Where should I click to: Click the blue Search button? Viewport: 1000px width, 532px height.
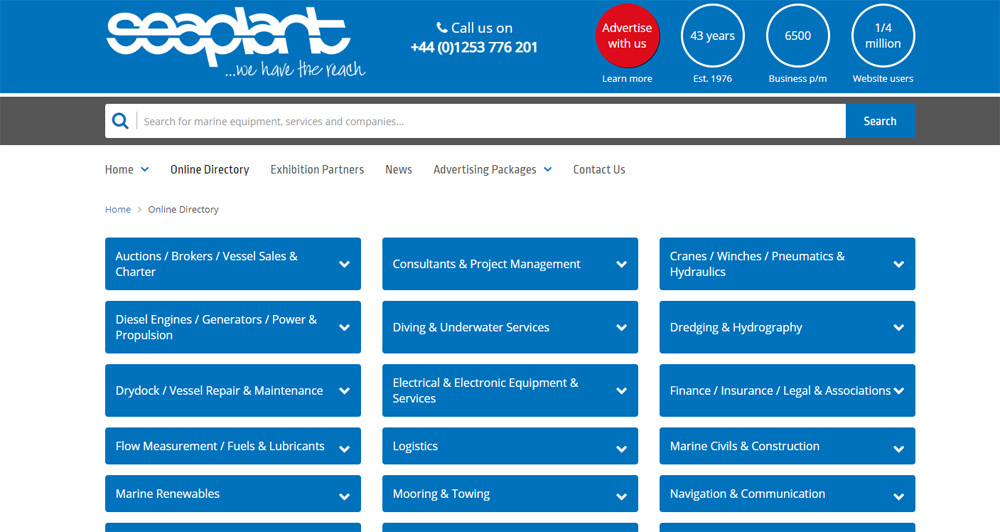[880, 121]
